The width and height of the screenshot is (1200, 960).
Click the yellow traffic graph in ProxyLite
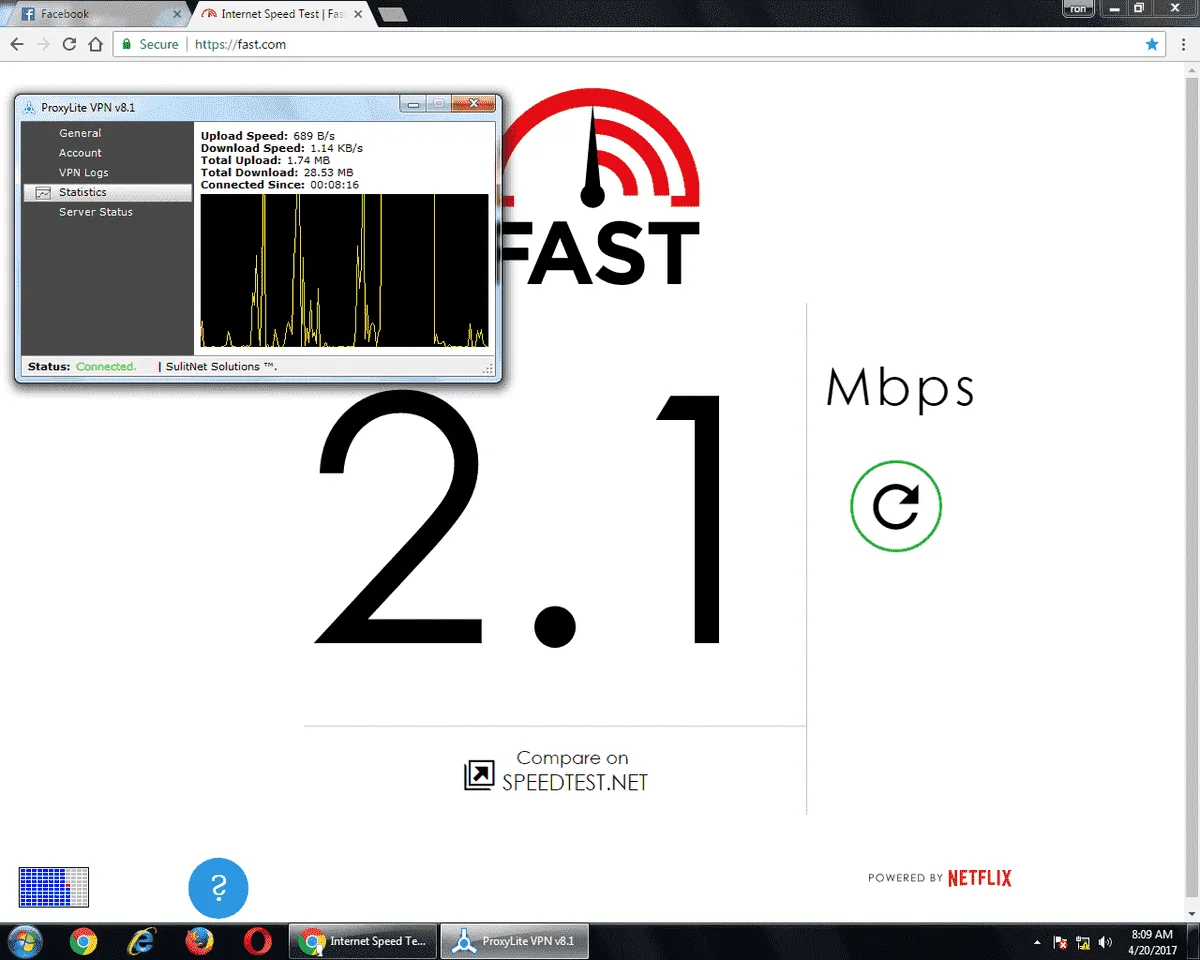(344, 271)
